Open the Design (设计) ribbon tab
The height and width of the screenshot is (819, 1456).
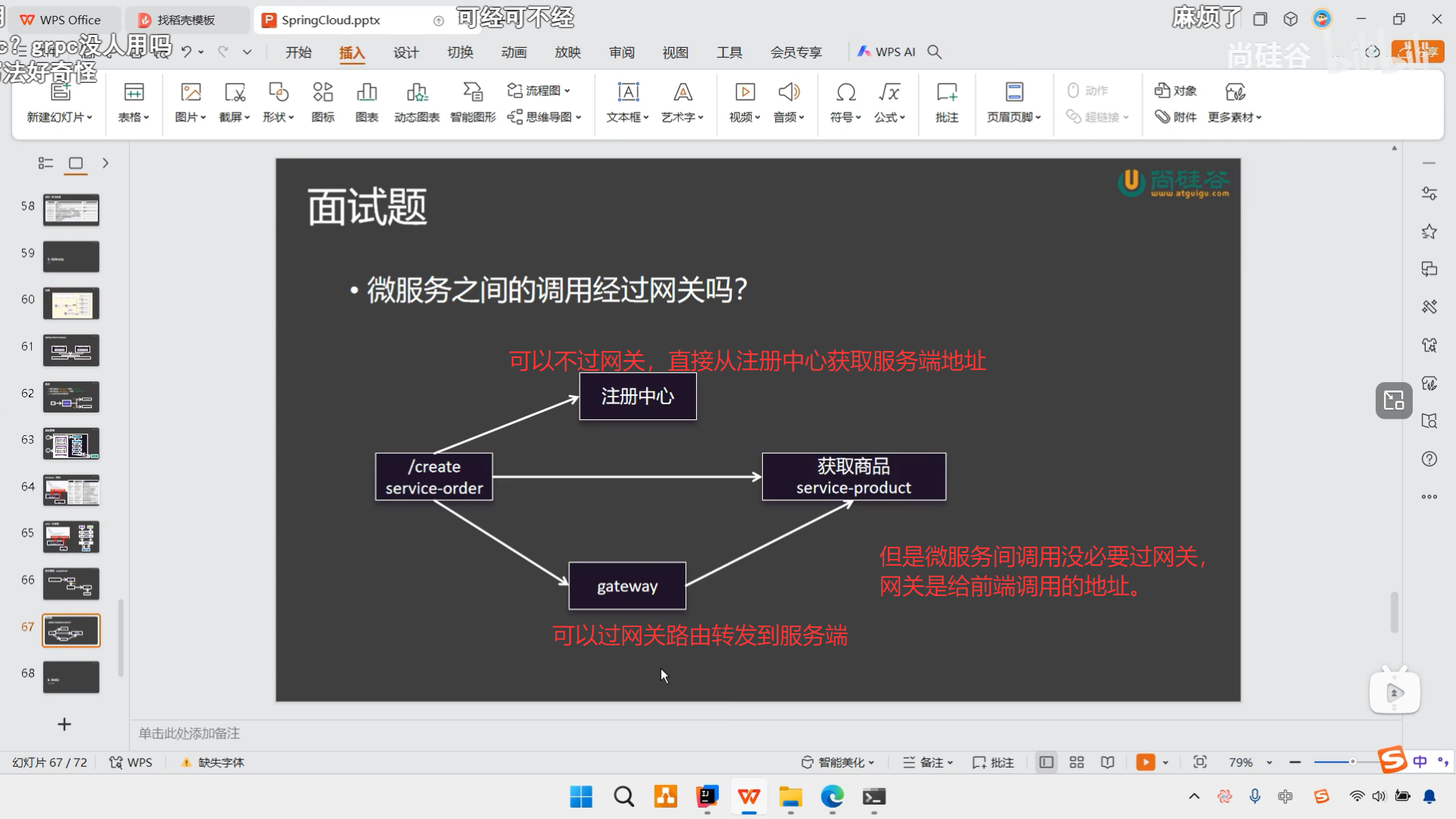pyautogui.click(x=406, y=52)
